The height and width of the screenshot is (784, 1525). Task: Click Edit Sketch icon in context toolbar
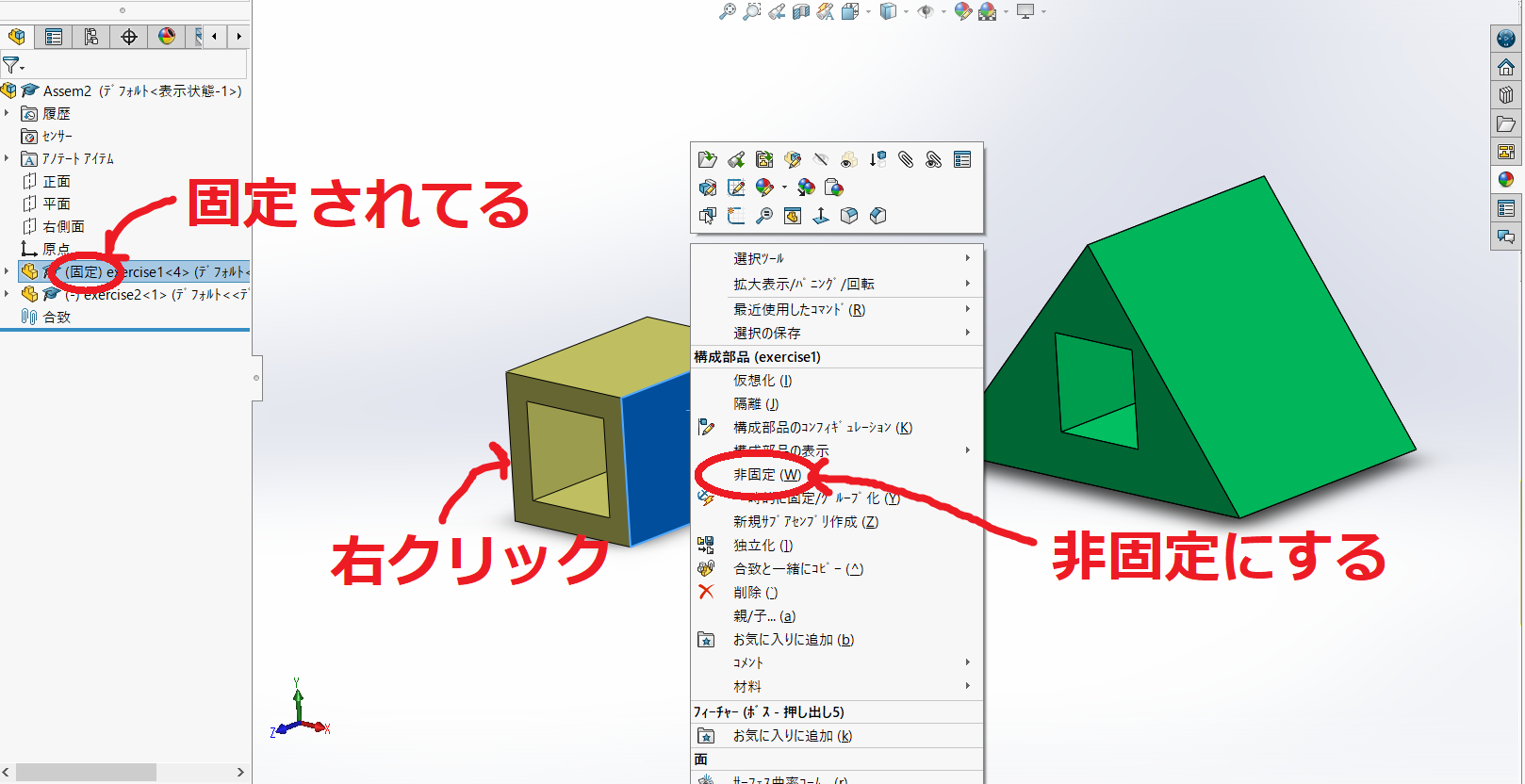(736, 188)
